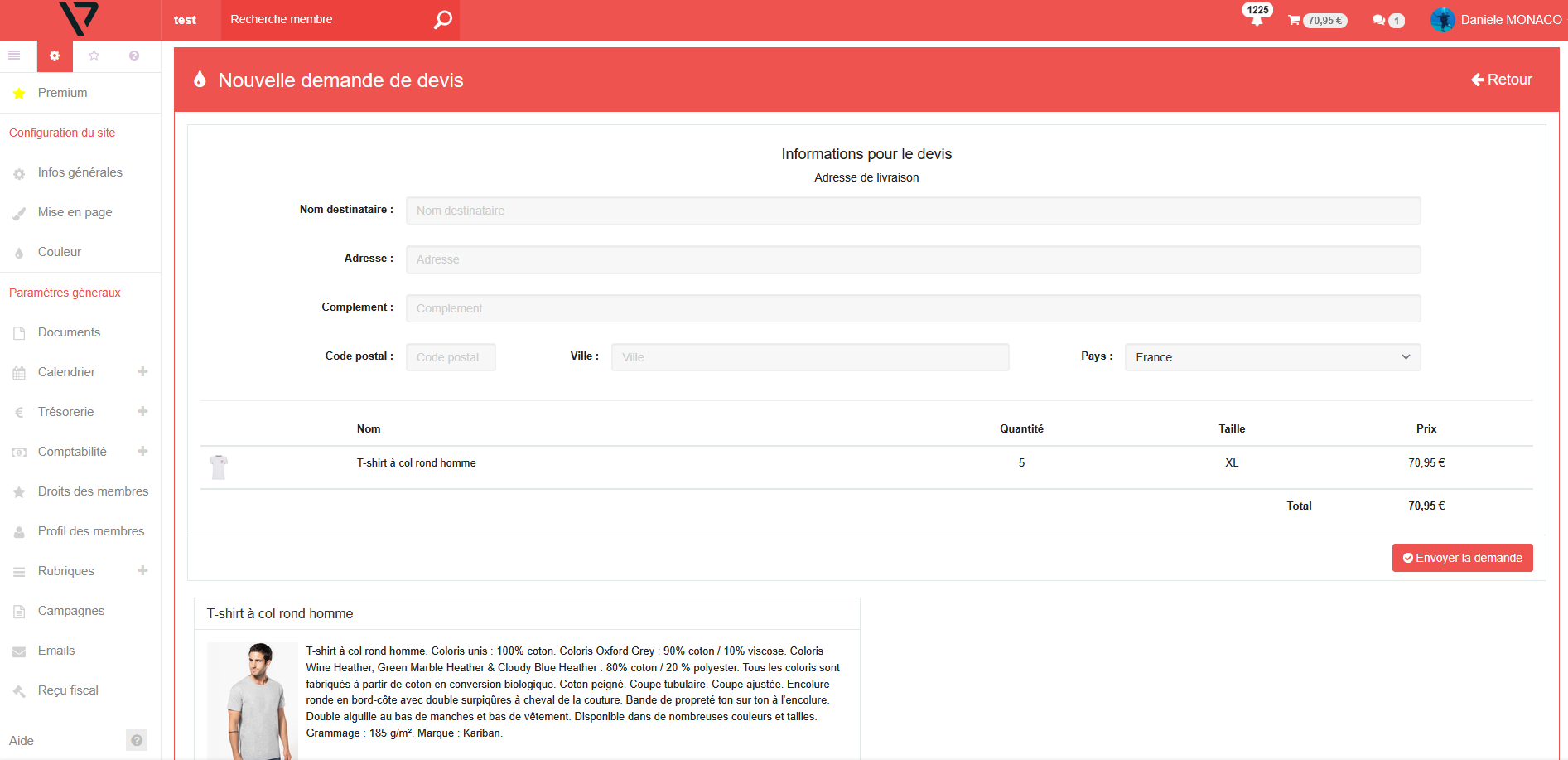Image resolution: width=1568 pixels, height=760 pixels.
Task: Select the gear settings tab
Action: [x=55, y=56]
